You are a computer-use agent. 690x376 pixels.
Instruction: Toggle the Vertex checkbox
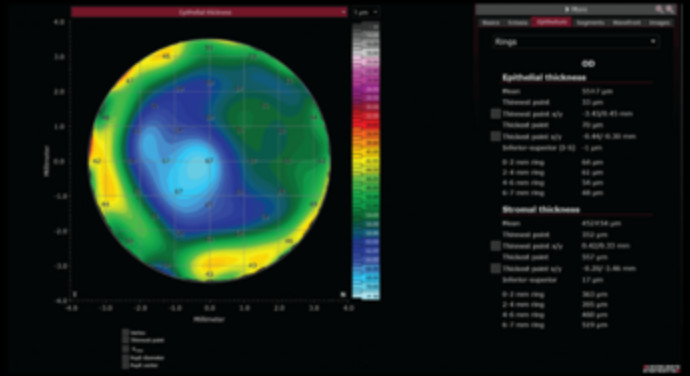[x=126, y=333]
